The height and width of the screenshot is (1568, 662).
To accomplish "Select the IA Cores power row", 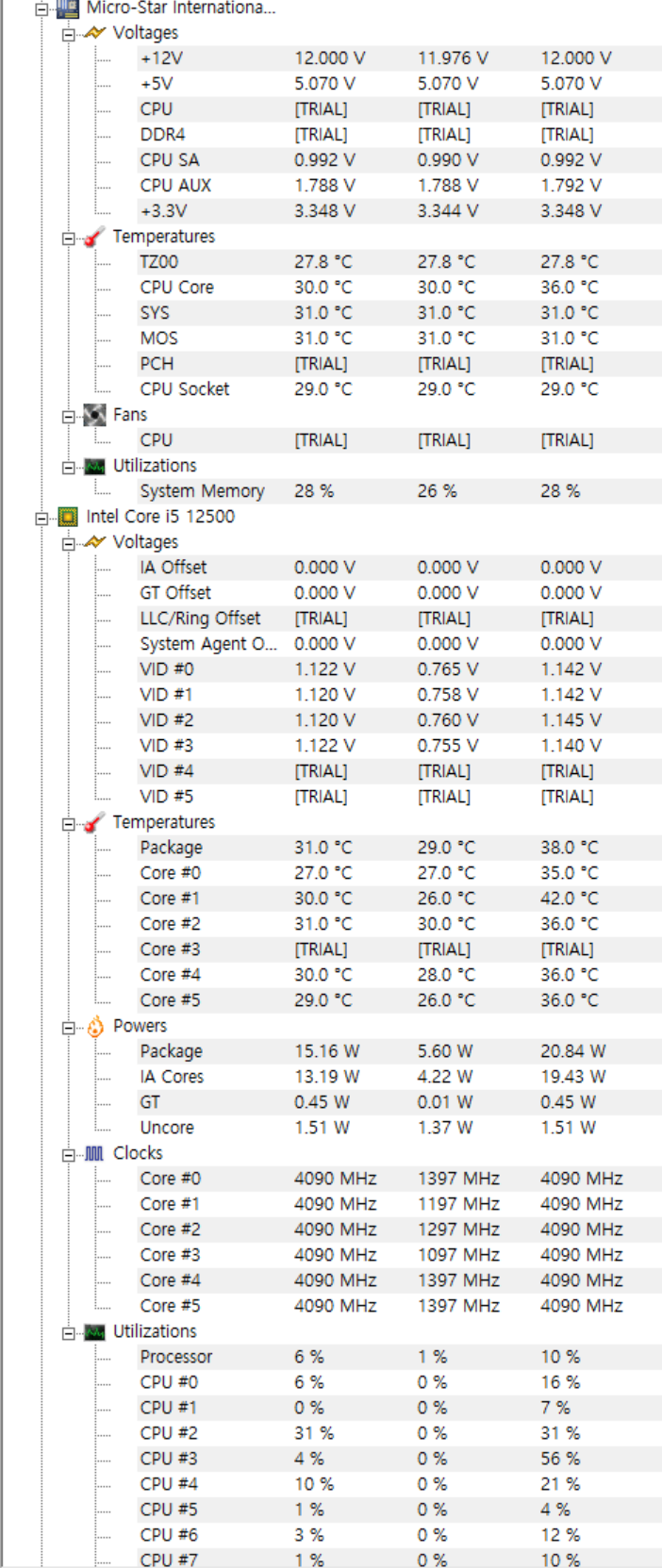I will pos(400,1077).
